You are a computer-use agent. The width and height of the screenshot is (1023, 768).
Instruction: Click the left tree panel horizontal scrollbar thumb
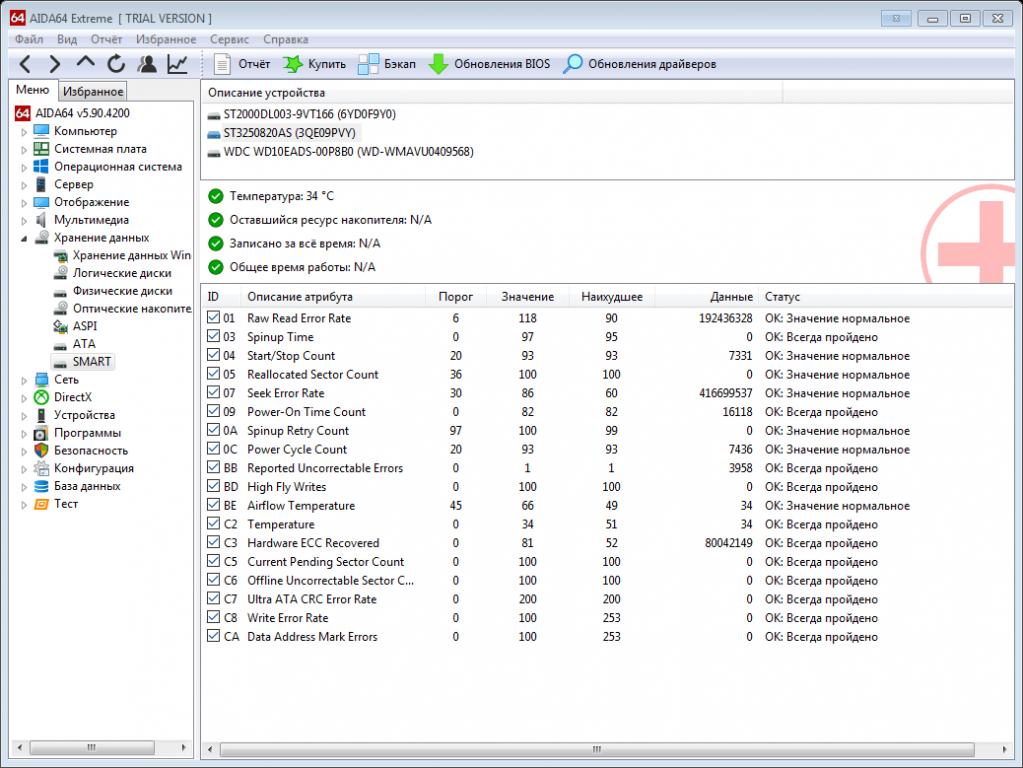coord(92,748)
